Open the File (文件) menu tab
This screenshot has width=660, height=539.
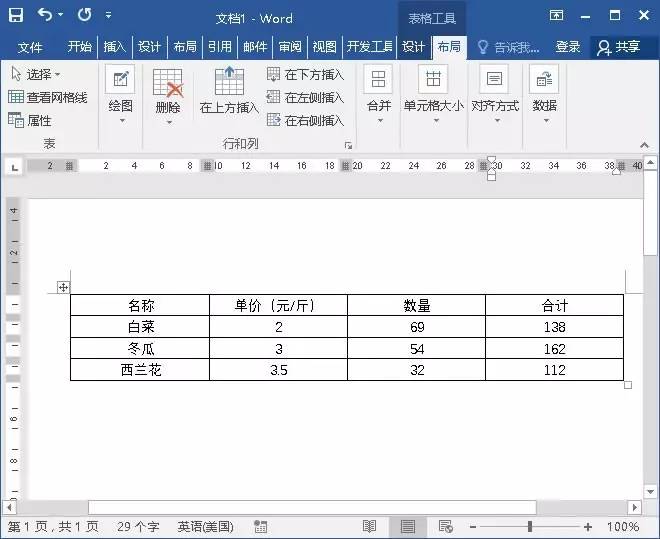(x=30, y=47)
